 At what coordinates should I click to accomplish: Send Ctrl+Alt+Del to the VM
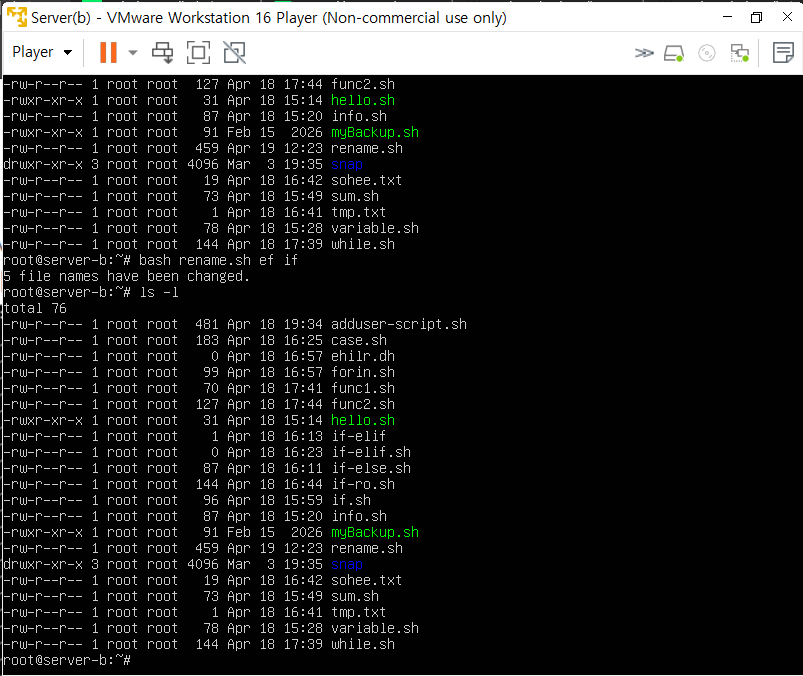[163, 52]
